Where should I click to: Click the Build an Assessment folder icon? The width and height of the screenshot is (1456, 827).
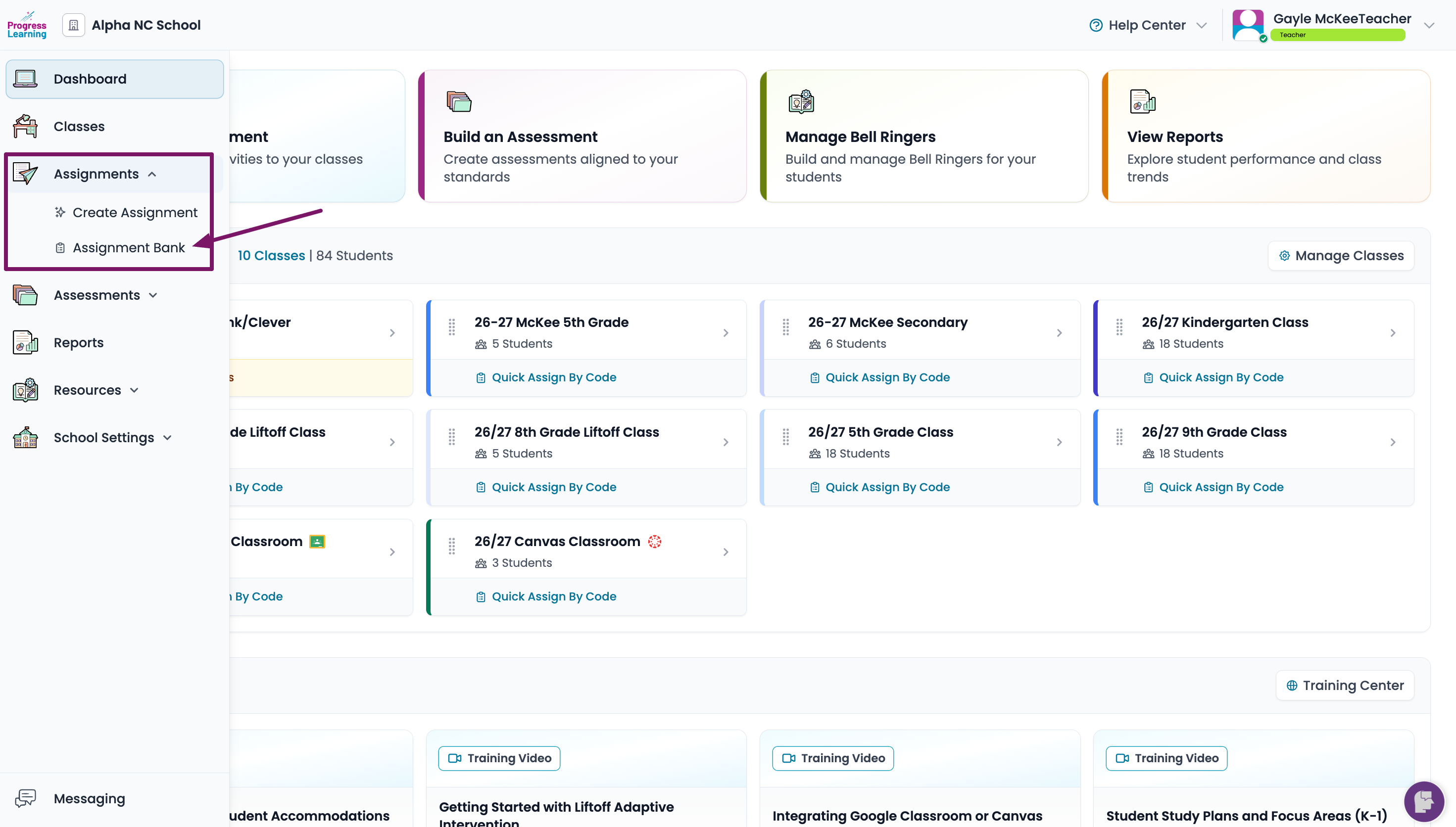click(x=459, y=102)
